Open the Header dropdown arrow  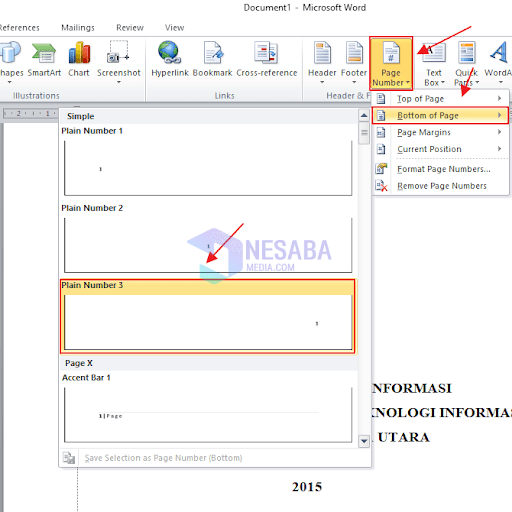point(322,82)
